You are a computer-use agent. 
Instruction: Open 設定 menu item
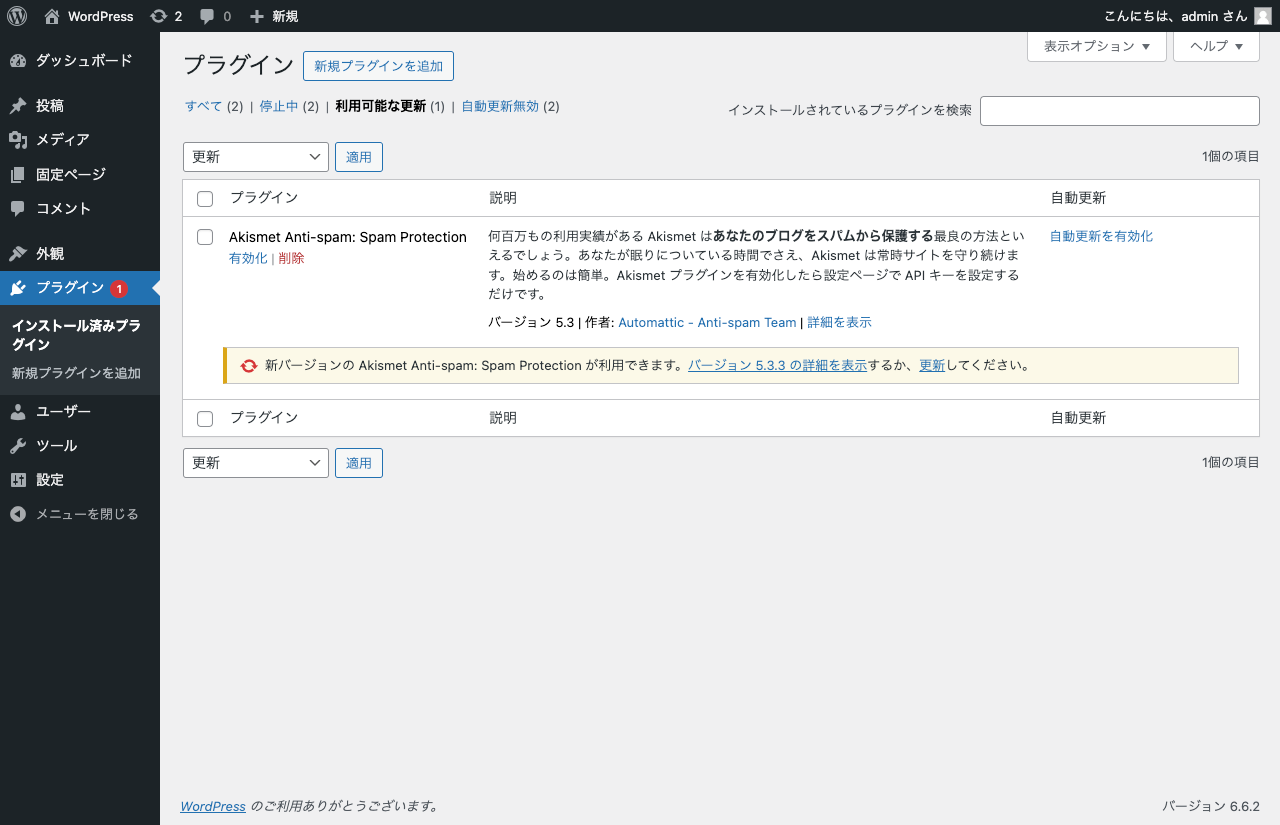pos(80,480)
